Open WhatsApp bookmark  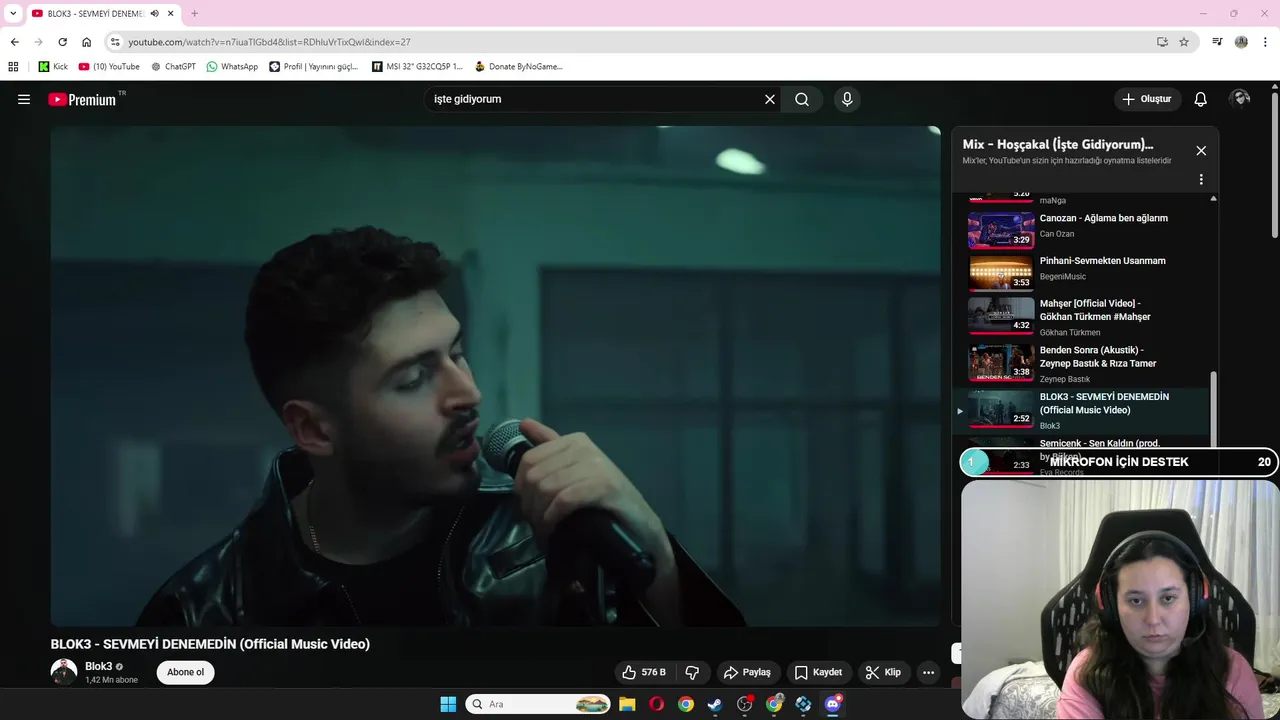(x=232, y=67)
